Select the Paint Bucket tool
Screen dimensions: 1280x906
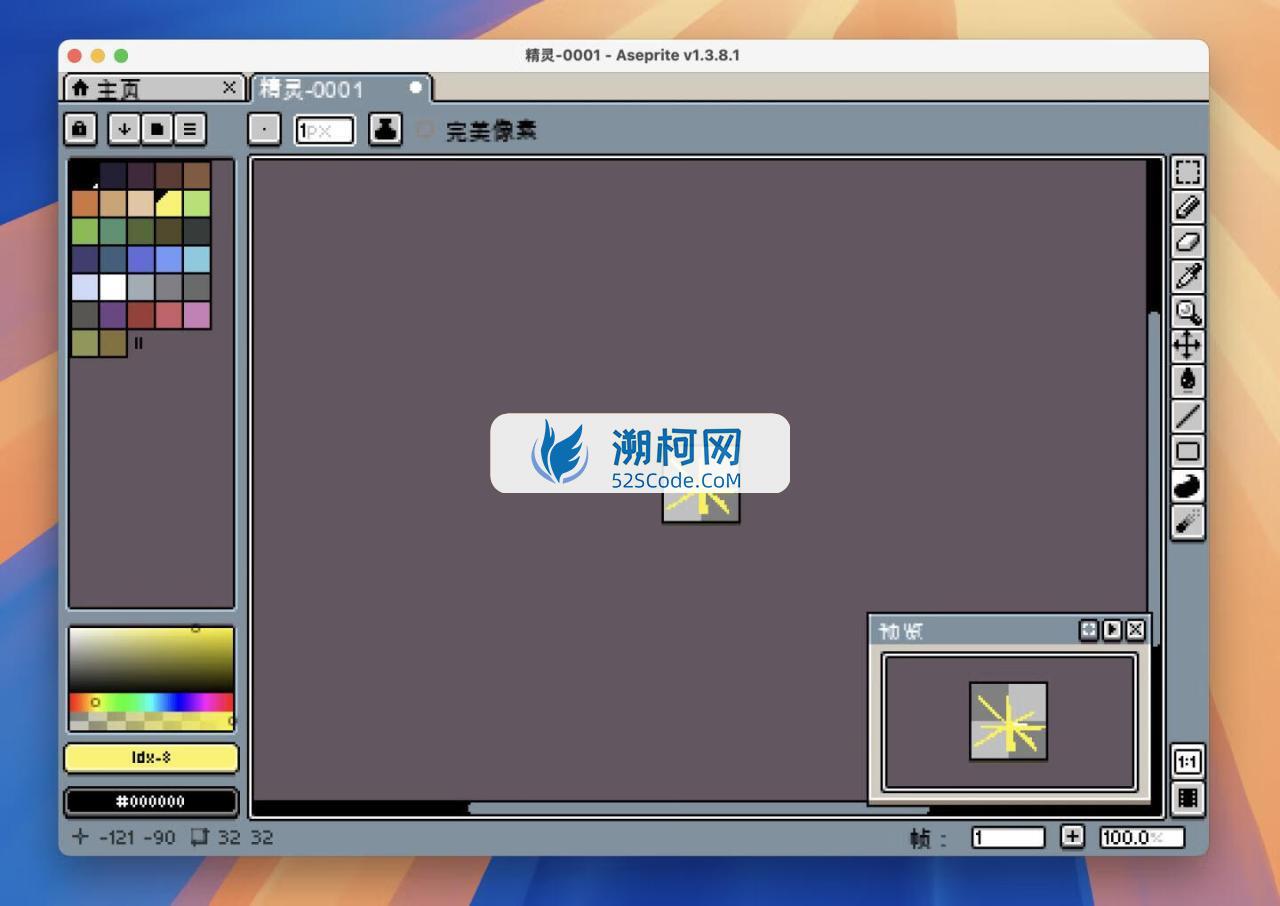pos(1187,382)
